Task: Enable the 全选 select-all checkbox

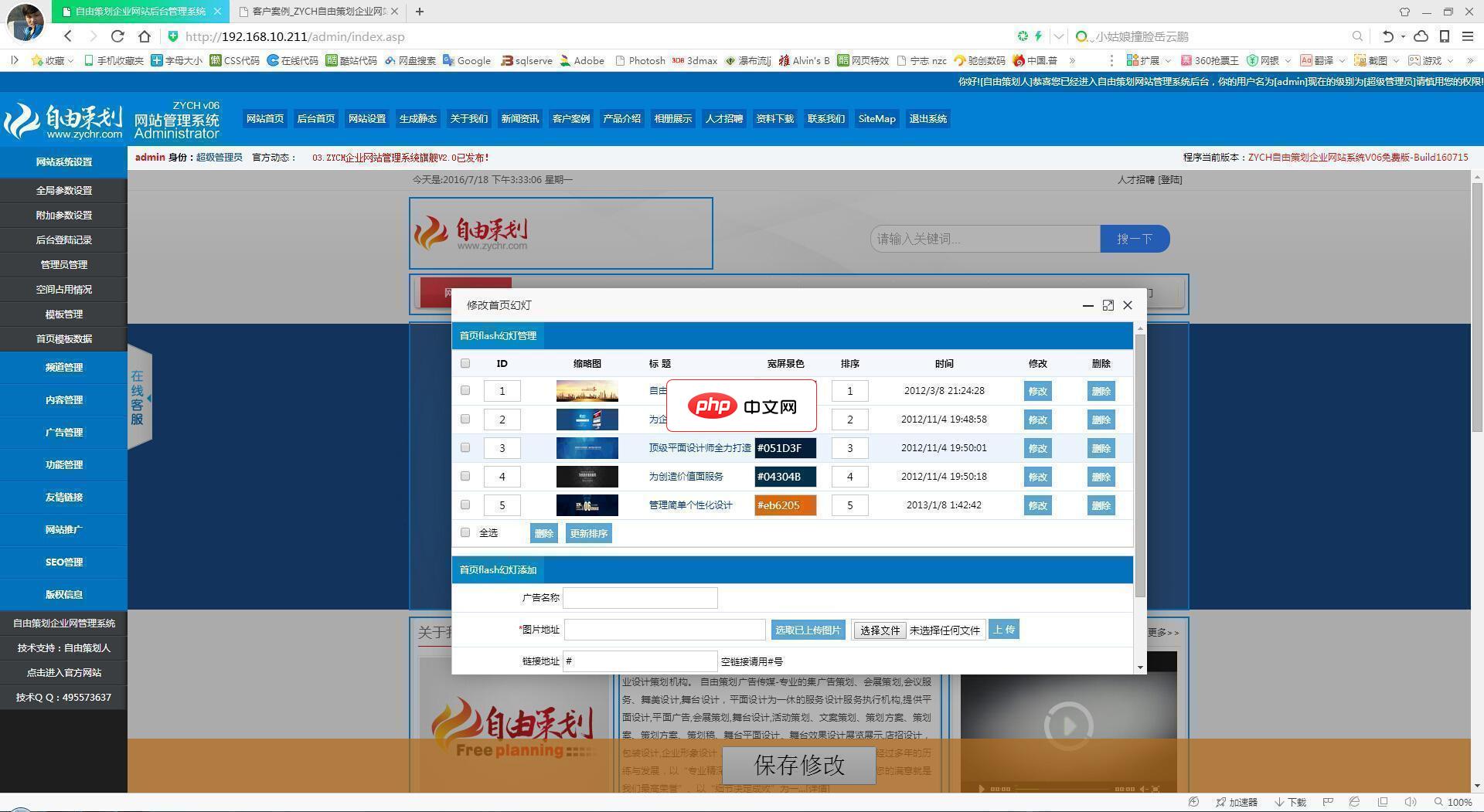Action: pos(465,532)
